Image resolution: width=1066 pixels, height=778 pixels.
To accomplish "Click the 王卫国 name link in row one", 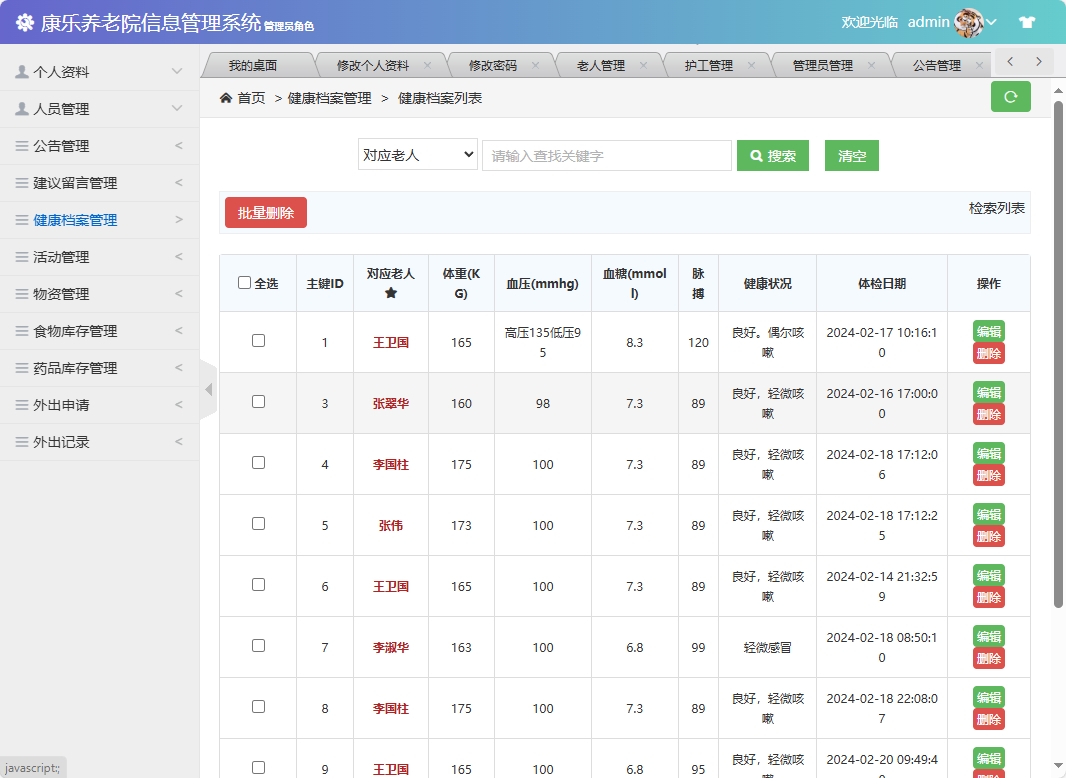I will point(390,342).
